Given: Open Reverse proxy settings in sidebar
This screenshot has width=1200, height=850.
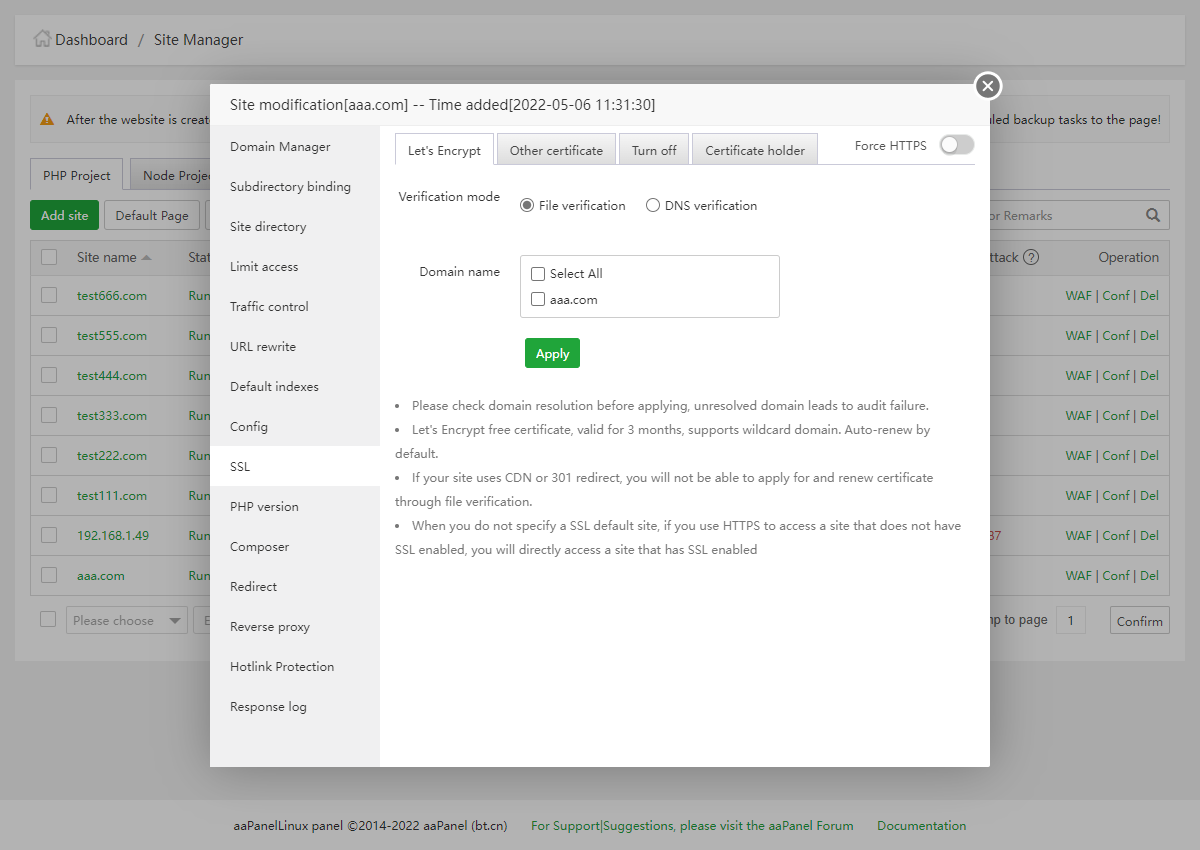Looking at the screenshot, I should pyautogui.click(x=270, y=627).
